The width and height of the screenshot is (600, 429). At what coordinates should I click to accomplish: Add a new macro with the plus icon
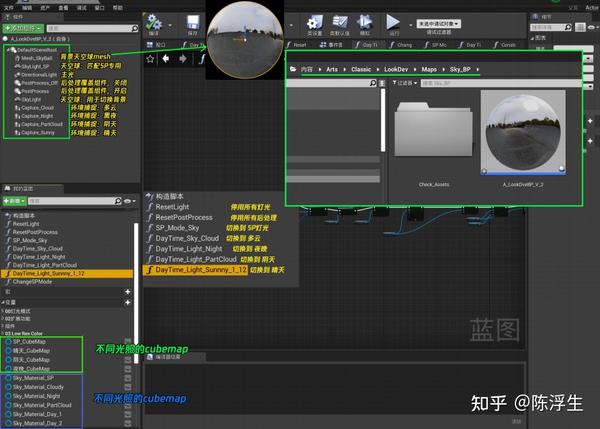(x=128, y=292)
